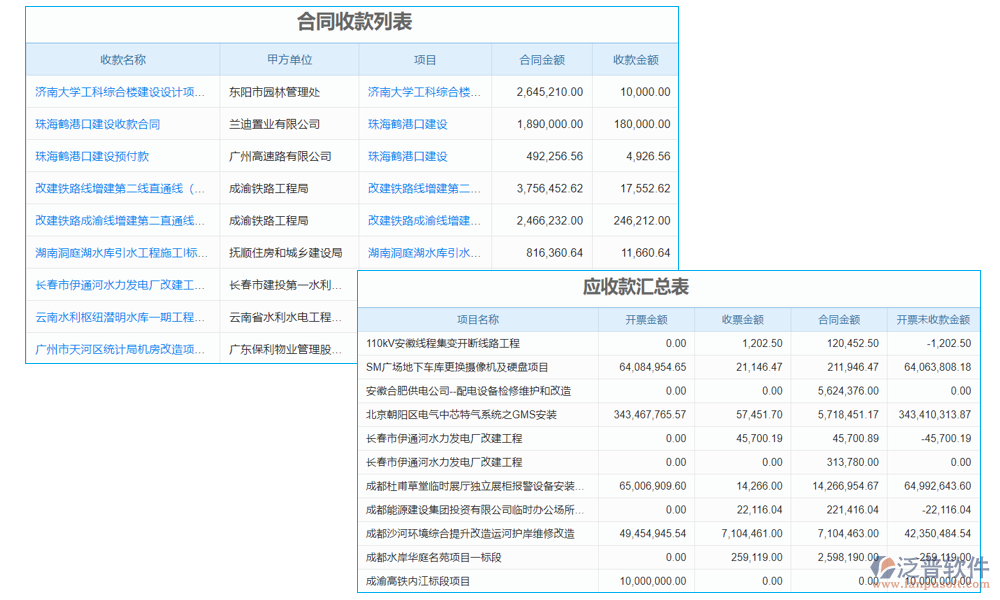Sort by 甲方单位 column header
This screenshot has width=1000, height=600.
(x=290, y=59)
